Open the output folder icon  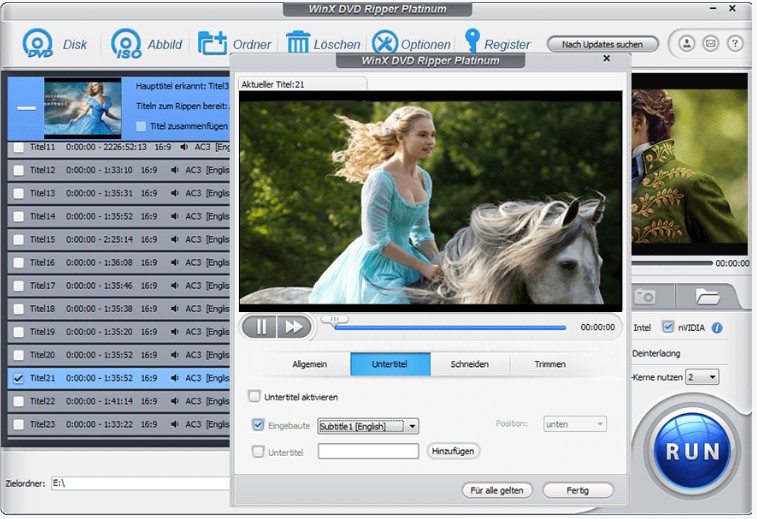[x=707, y=296]
